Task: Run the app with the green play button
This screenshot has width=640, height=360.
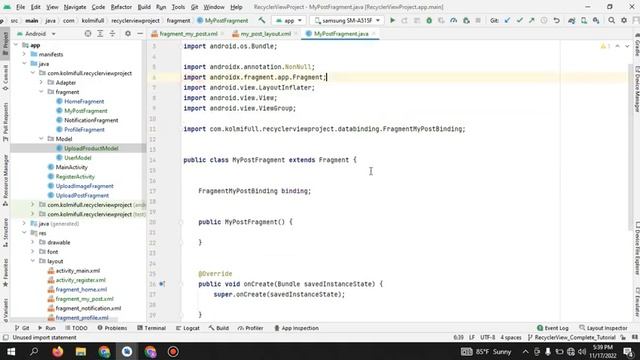Action: [392, 20]
